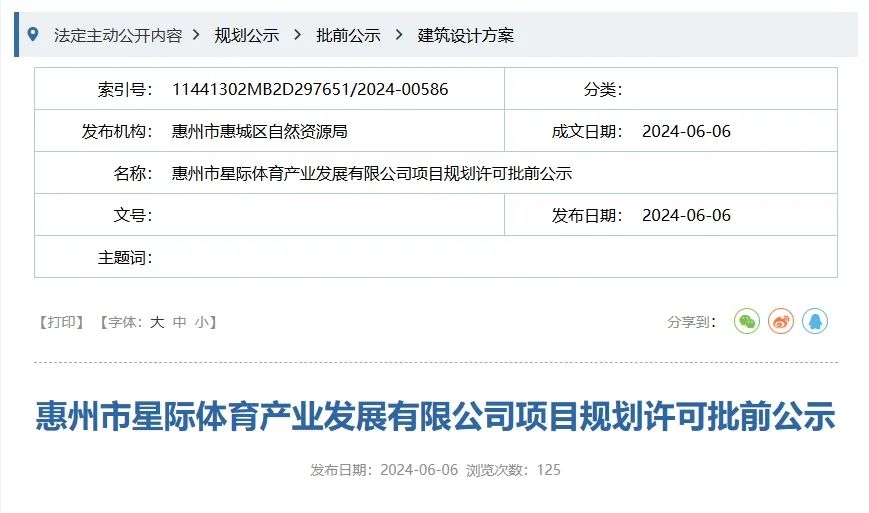Select index number 11441302MB2D297651/2024-00586
Screen dimensions: 869x513
310,89
